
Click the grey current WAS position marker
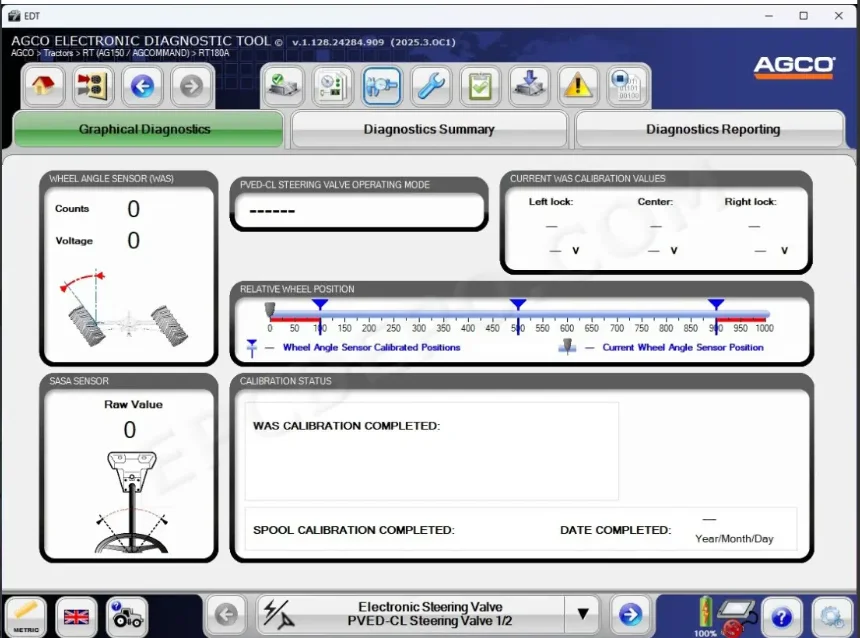point(269,309)
